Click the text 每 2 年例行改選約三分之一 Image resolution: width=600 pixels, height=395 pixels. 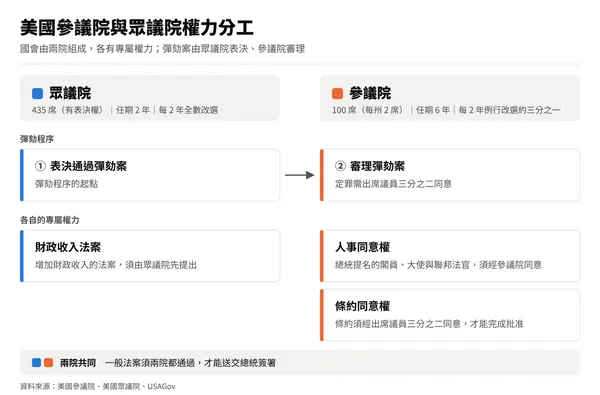coord(510,110)
